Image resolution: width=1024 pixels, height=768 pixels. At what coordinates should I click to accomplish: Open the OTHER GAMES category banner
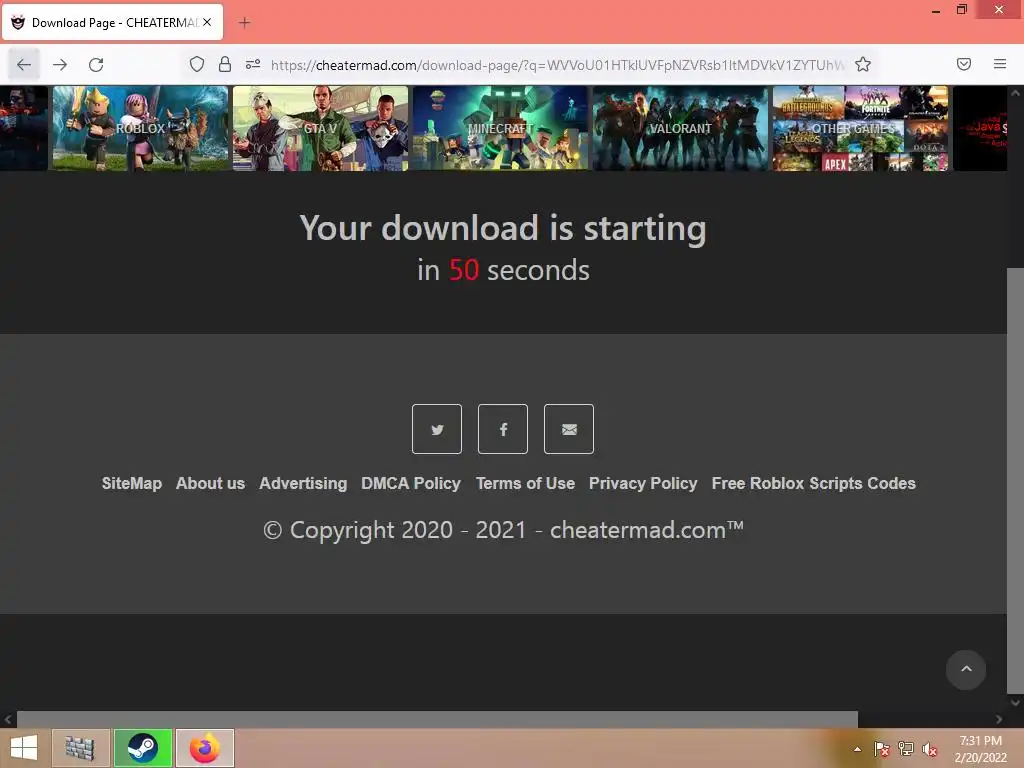[x=860, y=128]
